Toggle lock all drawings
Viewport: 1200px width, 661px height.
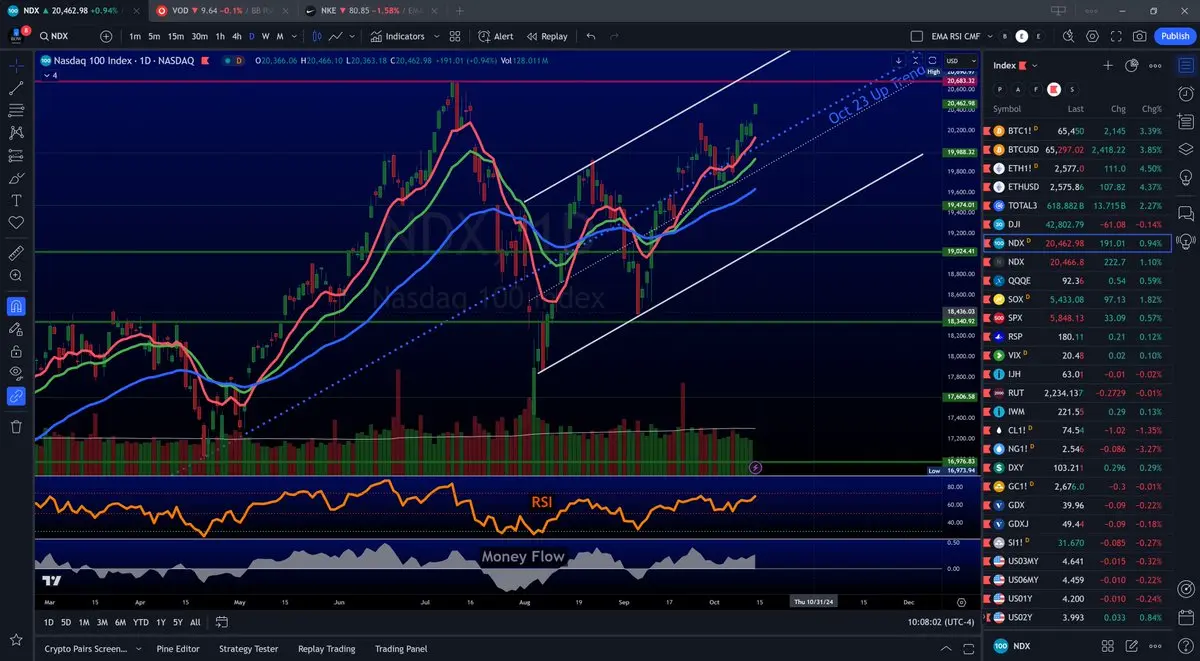point(16,351)
